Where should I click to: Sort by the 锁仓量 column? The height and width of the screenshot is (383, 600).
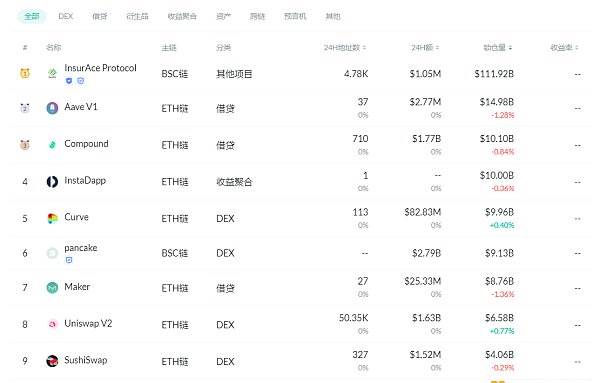[x=497, y=47]
